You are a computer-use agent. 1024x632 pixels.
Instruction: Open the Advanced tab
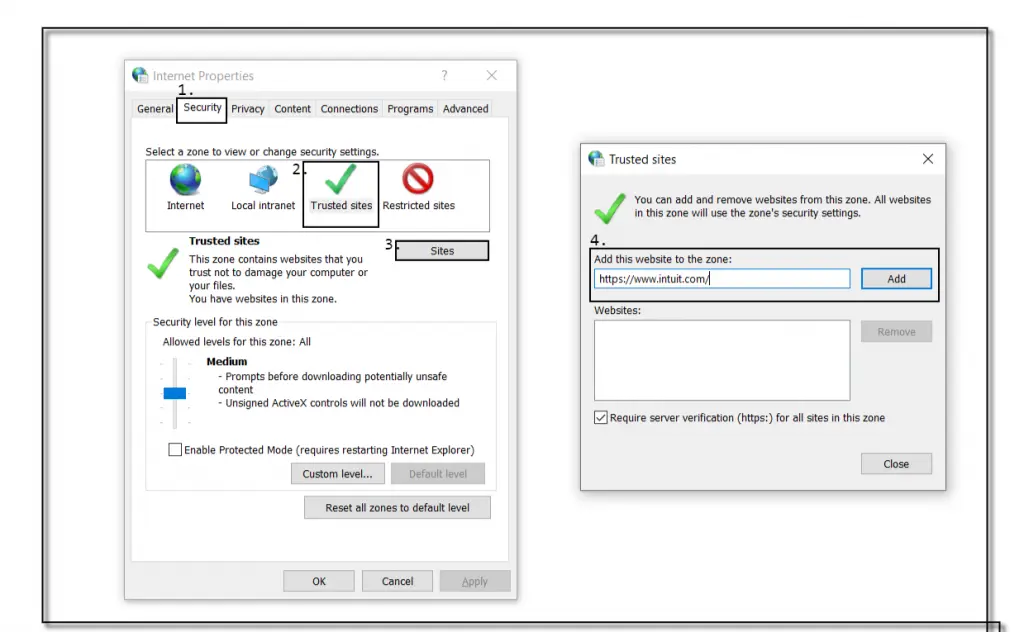pyautogui.click(x=466, y=109)
